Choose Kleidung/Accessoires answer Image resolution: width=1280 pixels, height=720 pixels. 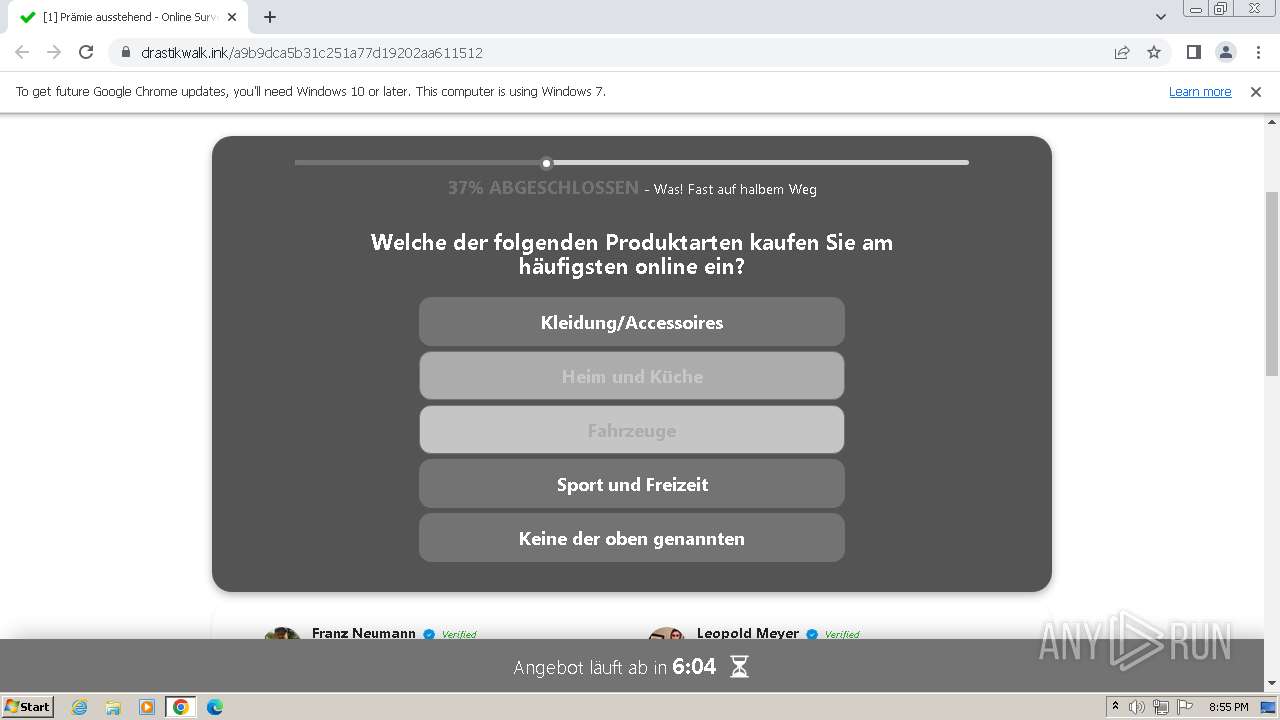pos(632,322)
